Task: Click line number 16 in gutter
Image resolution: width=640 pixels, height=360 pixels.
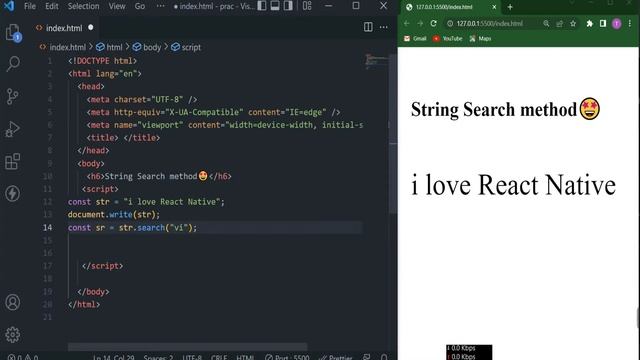Action: tap(47, 253)
